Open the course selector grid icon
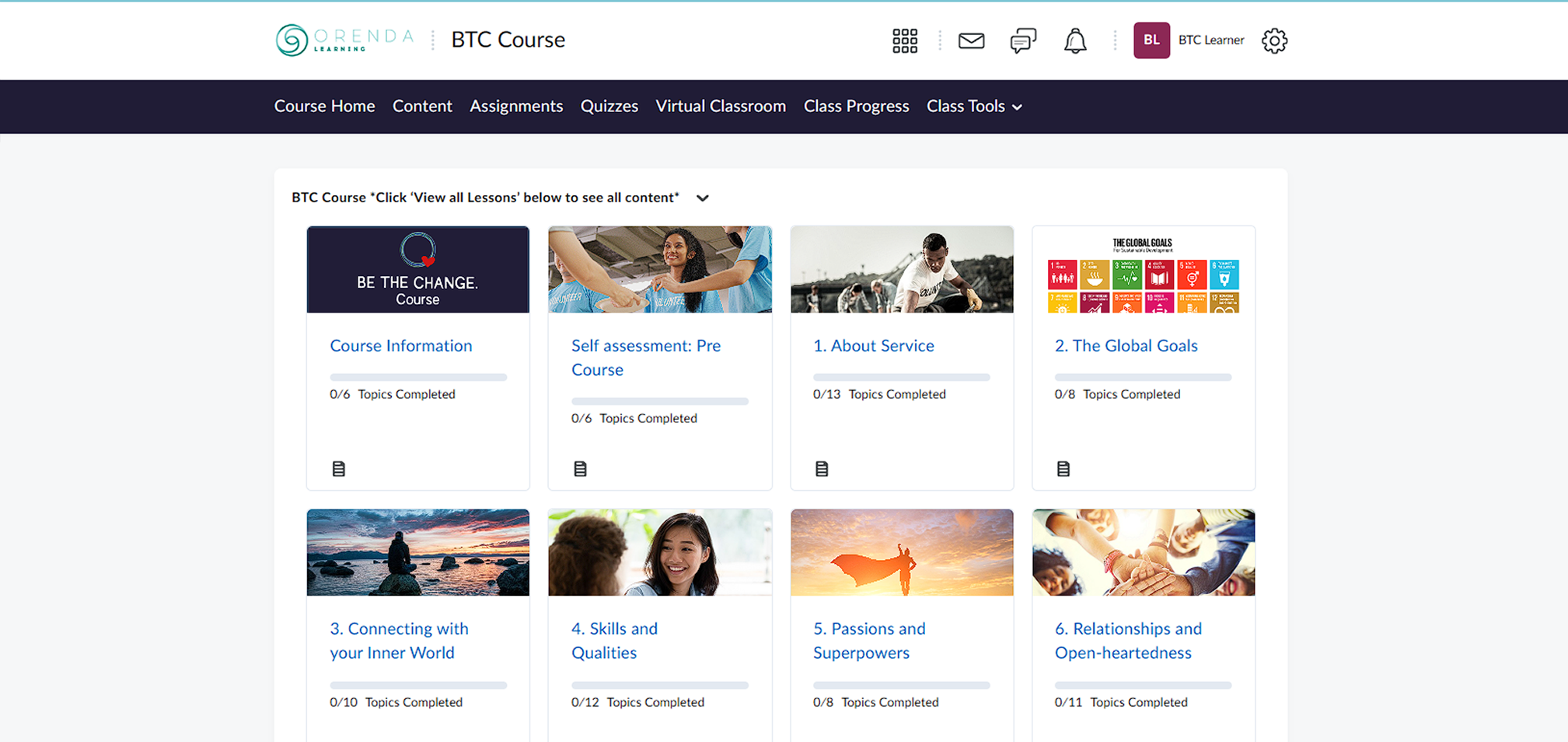Viewport: 1568px width, 742px height. click(904, 40)
